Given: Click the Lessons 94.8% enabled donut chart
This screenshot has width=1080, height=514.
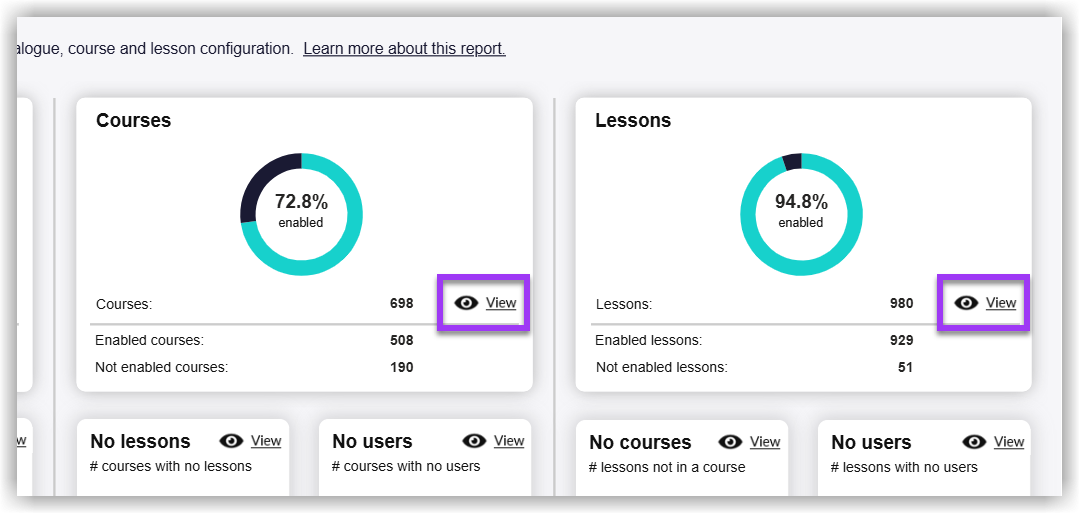Looking at the screenshot, I should click(801, 214).
